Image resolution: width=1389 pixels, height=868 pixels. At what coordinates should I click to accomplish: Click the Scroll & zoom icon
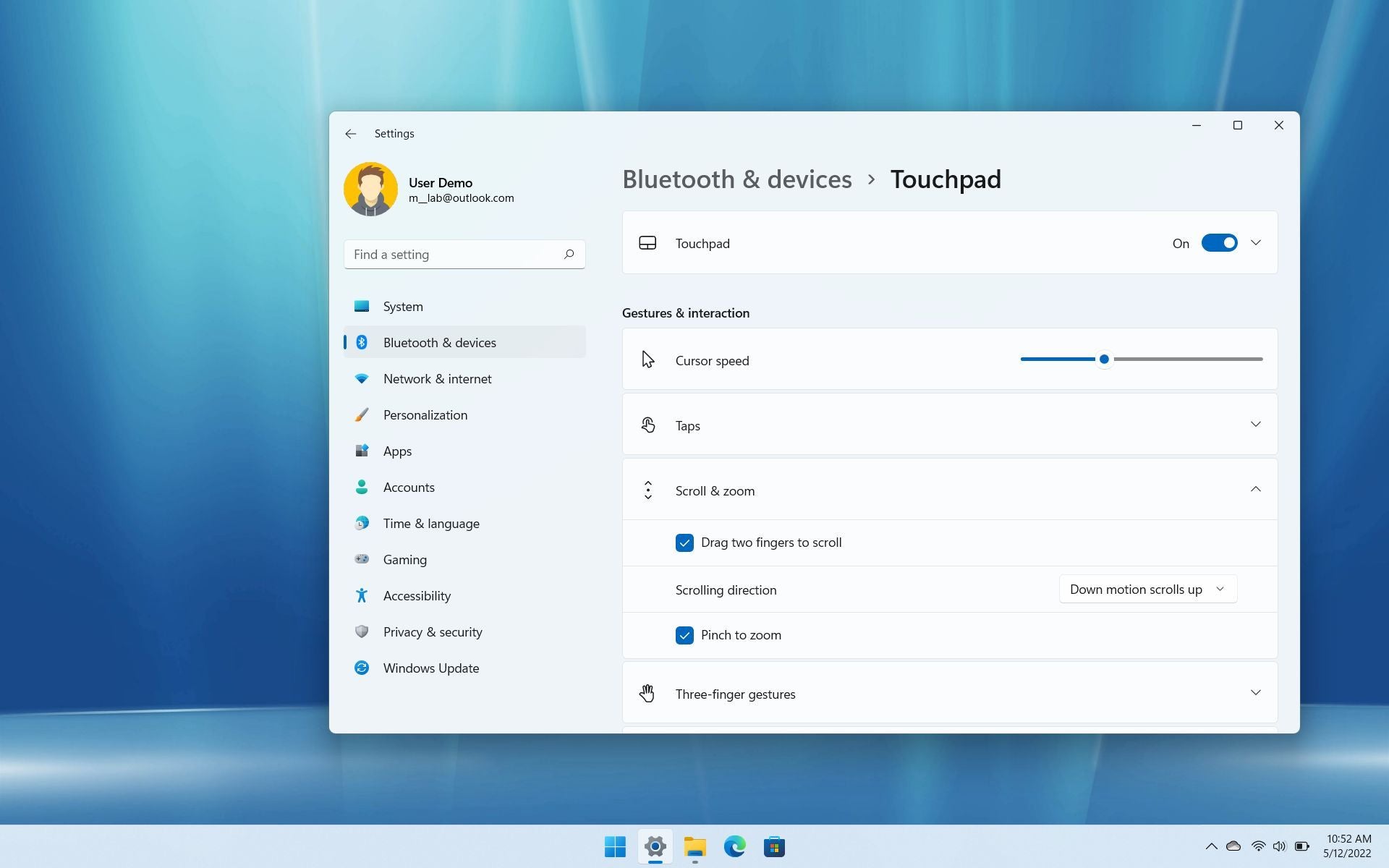(x=648, y=490)
